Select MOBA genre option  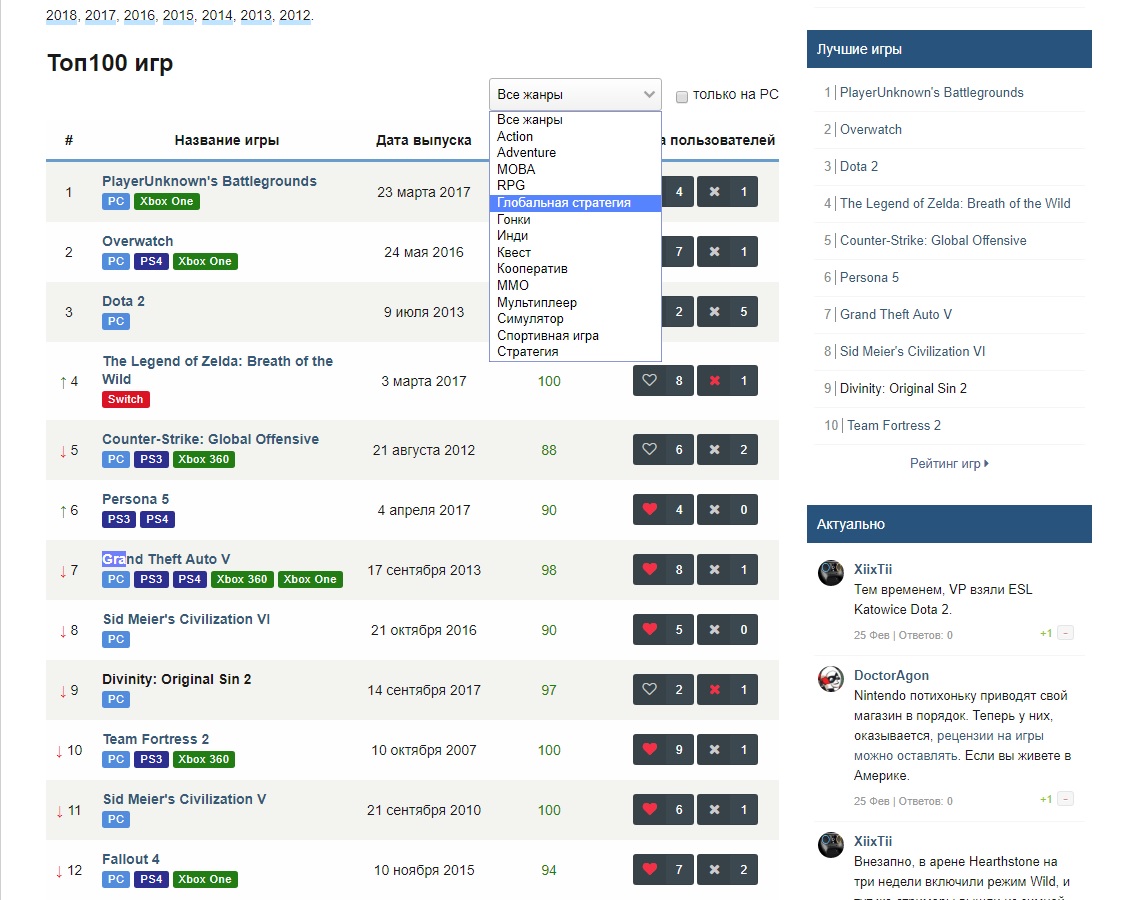[x=575, y=170]
